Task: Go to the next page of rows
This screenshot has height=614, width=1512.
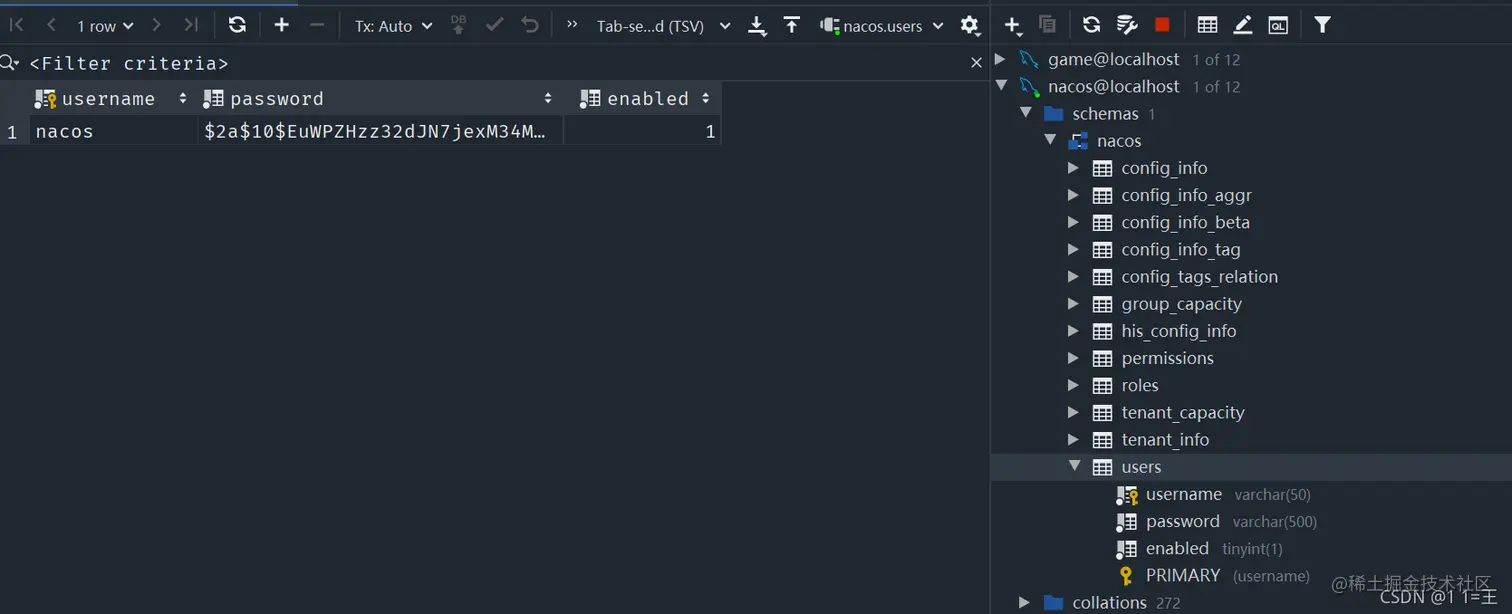Action: [x=157, y=25]
